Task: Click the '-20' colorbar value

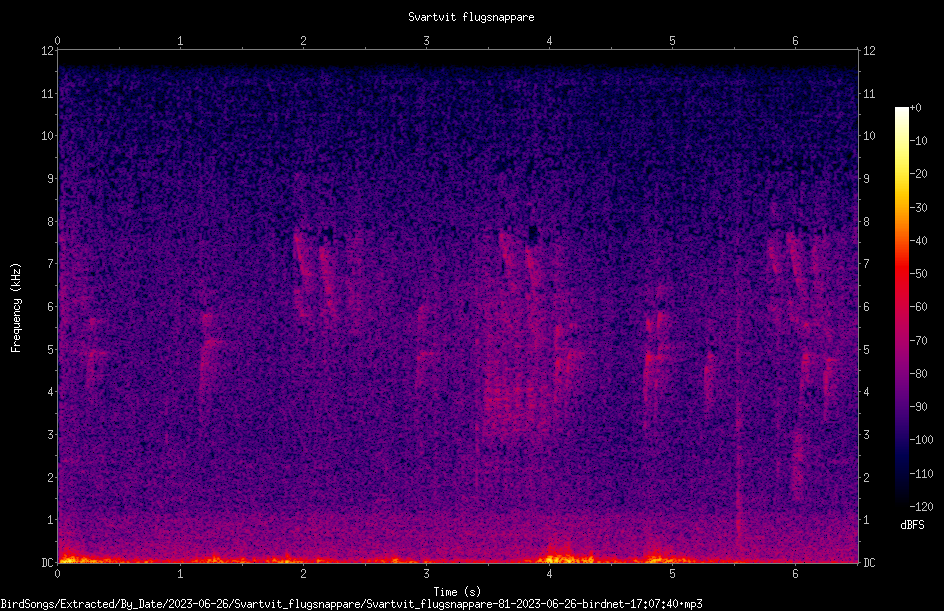Action: [918, 173]
